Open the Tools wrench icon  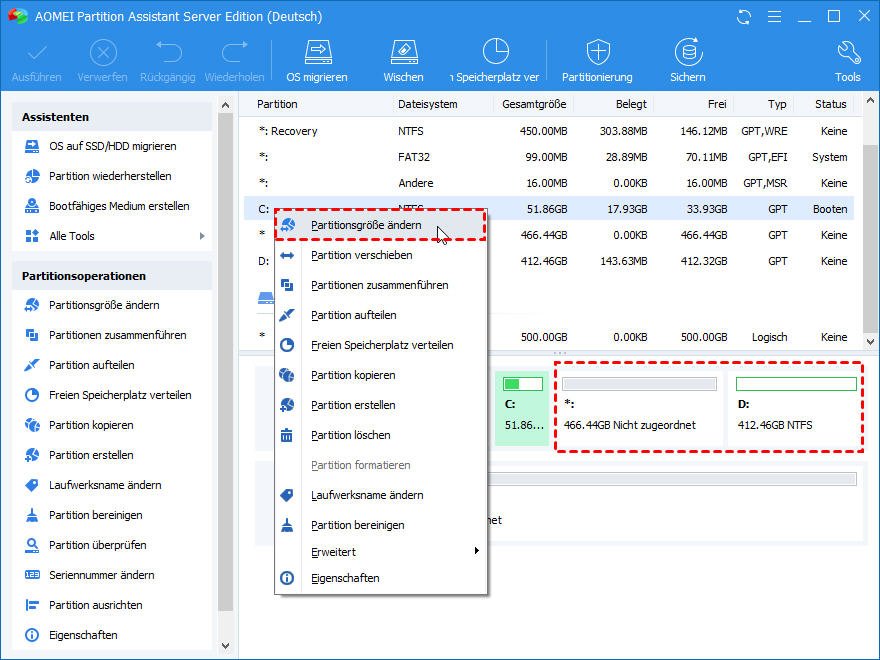point(847,53)
